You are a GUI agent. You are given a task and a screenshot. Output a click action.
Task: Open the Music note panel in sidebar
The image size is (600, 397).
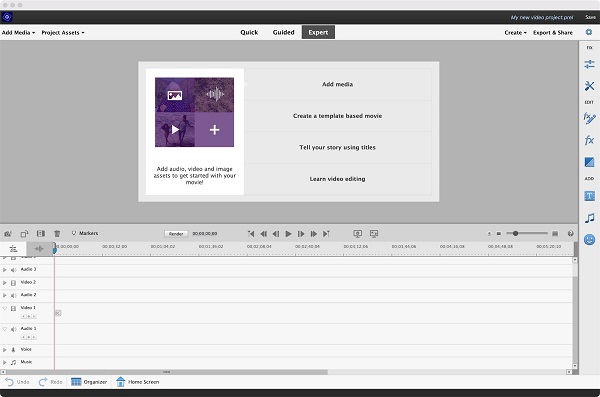click(589, 218)
